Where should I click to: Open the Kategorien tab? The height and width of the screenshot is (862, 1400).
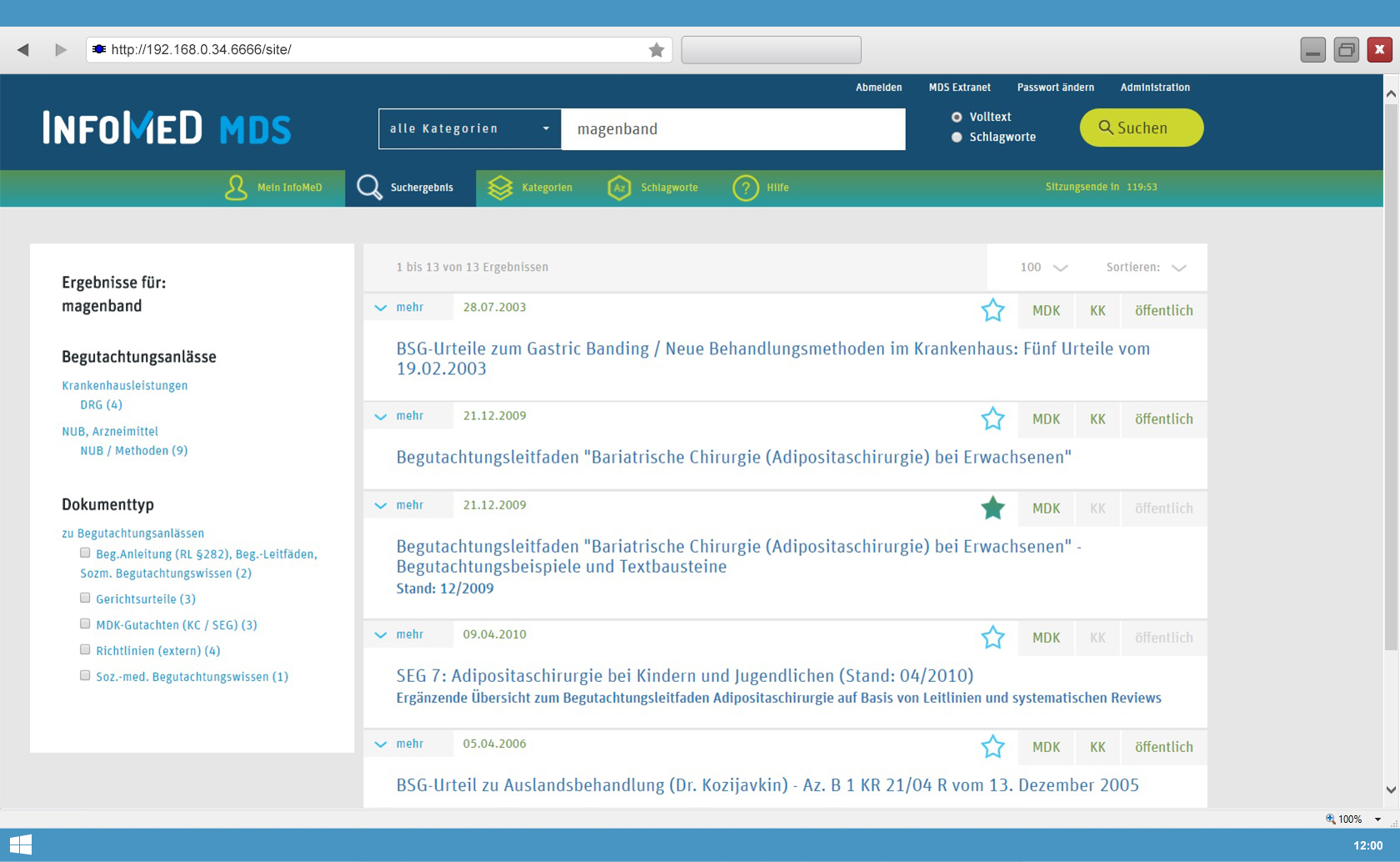click(531, 188)
